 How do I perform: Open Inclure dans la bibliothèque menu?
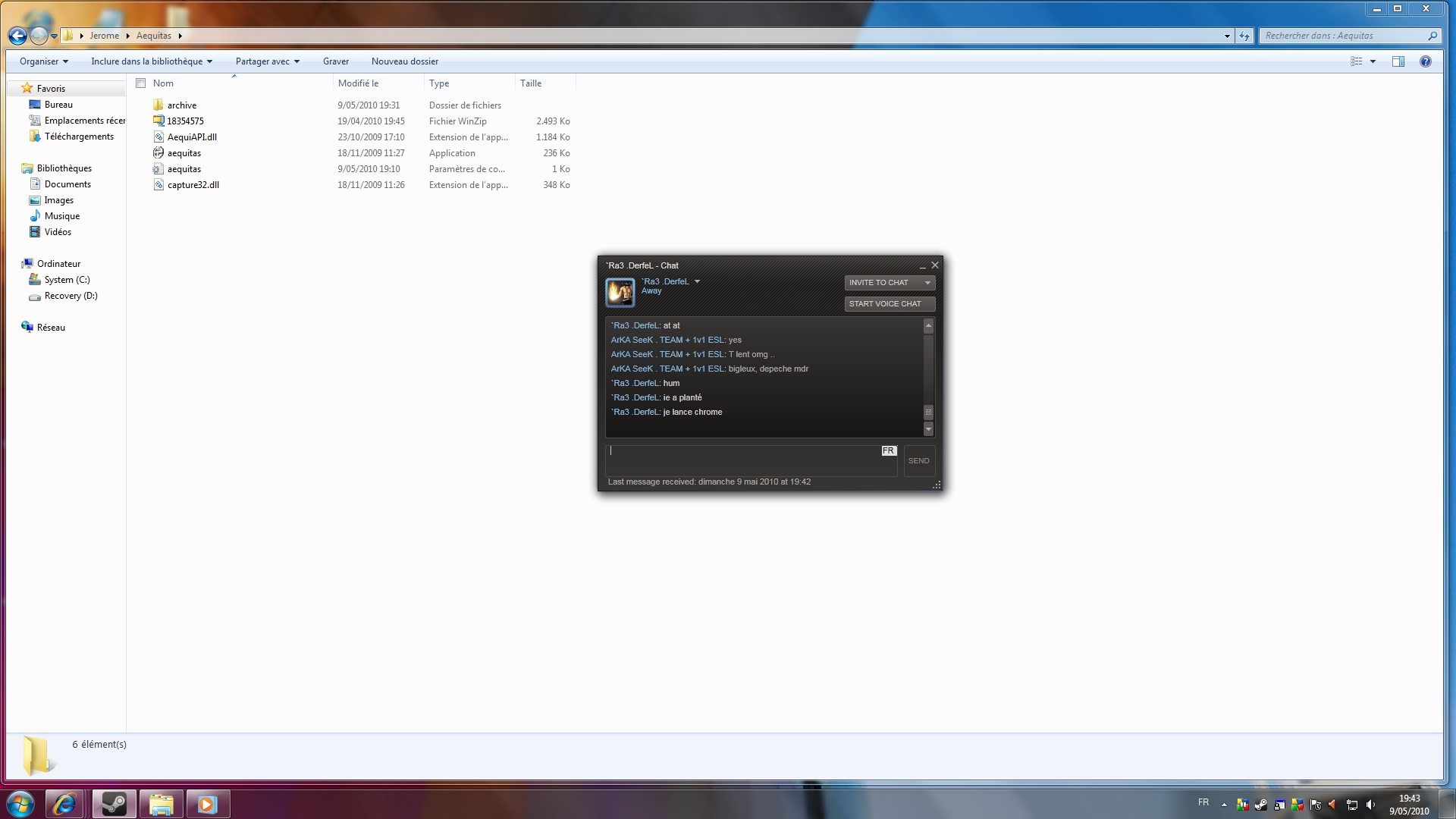152,61
